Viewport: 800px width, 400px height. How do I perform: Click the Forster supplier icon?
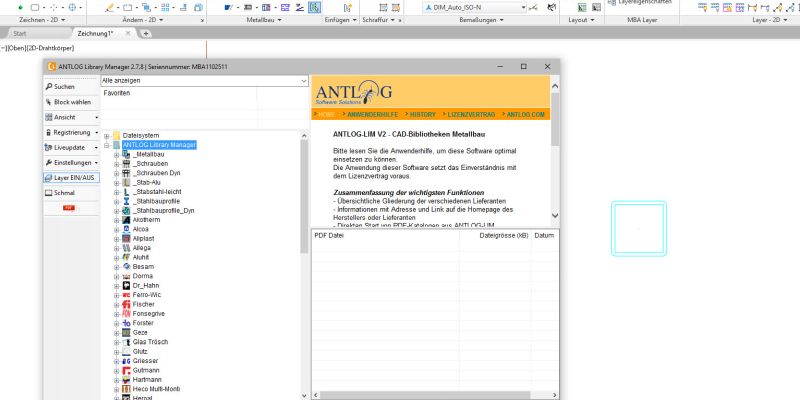(126, 323)
